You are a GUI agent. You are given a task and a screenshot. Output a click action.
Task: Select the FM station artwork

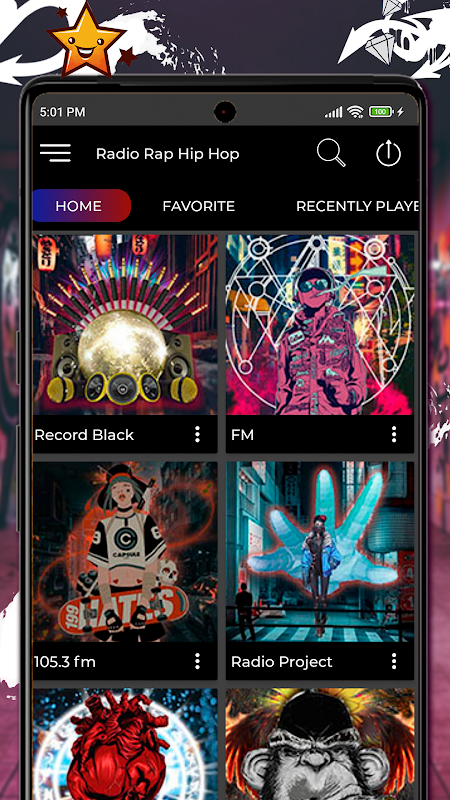point(320,325)
